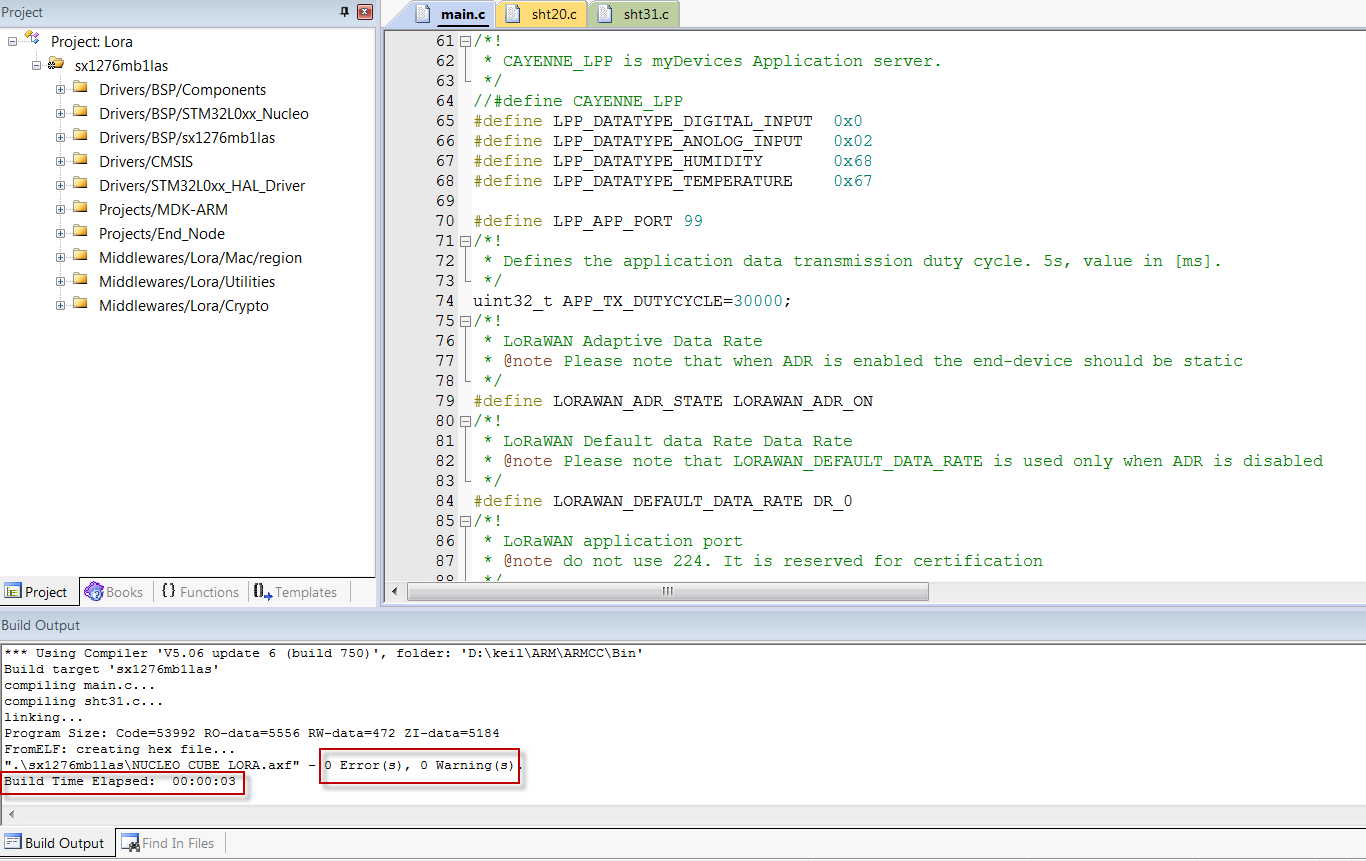The height and width of the screenshot is (861, 1366).
Task: Click the editor horizontal scrollbar thumb
Action: [668, 592]
